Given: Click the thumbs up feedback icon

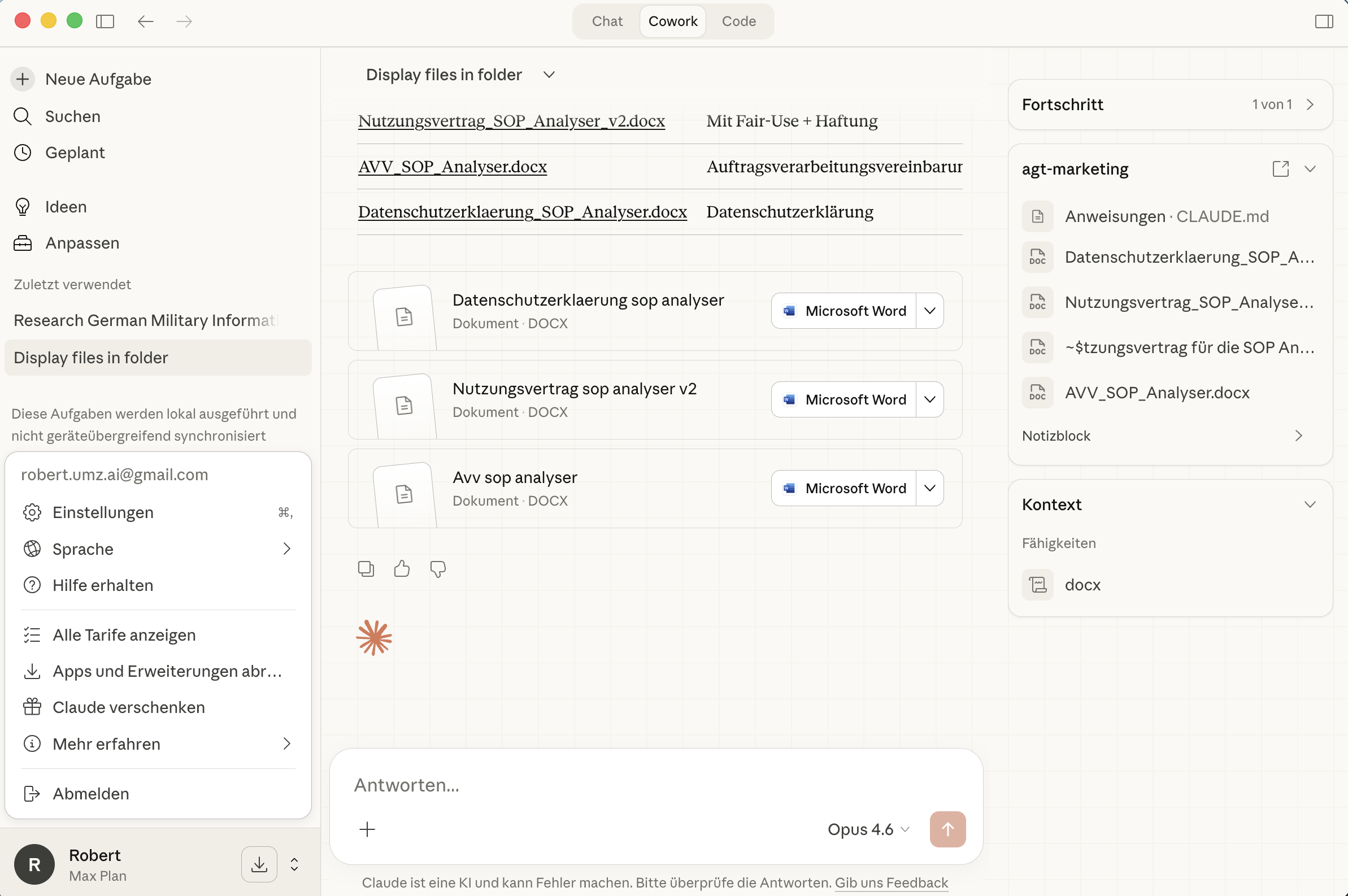Looking at the screenshot, I should (x=402, y=568).
